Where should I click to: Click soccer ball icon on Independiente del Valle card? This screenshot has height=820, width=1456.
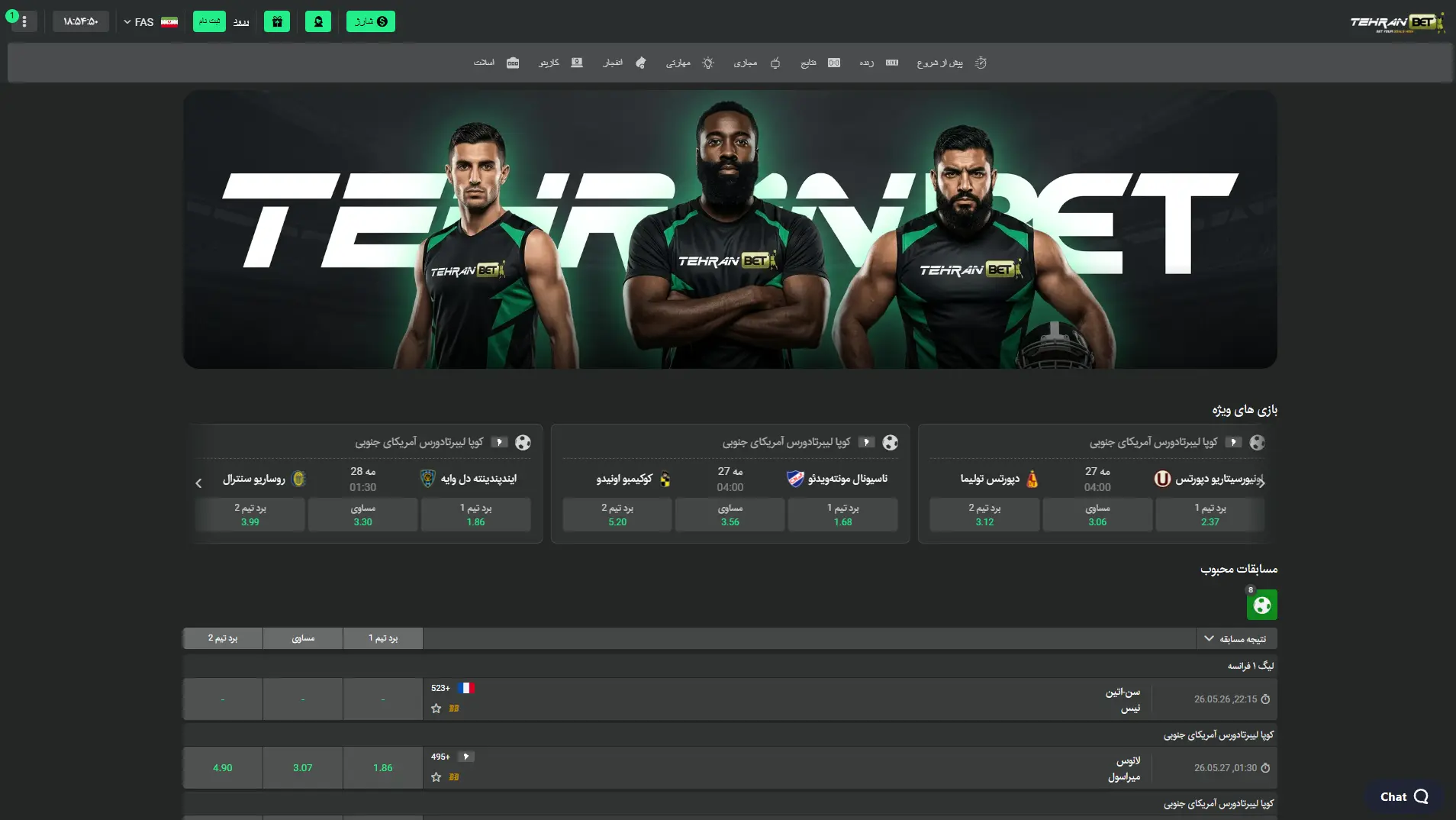click(523, 442)
